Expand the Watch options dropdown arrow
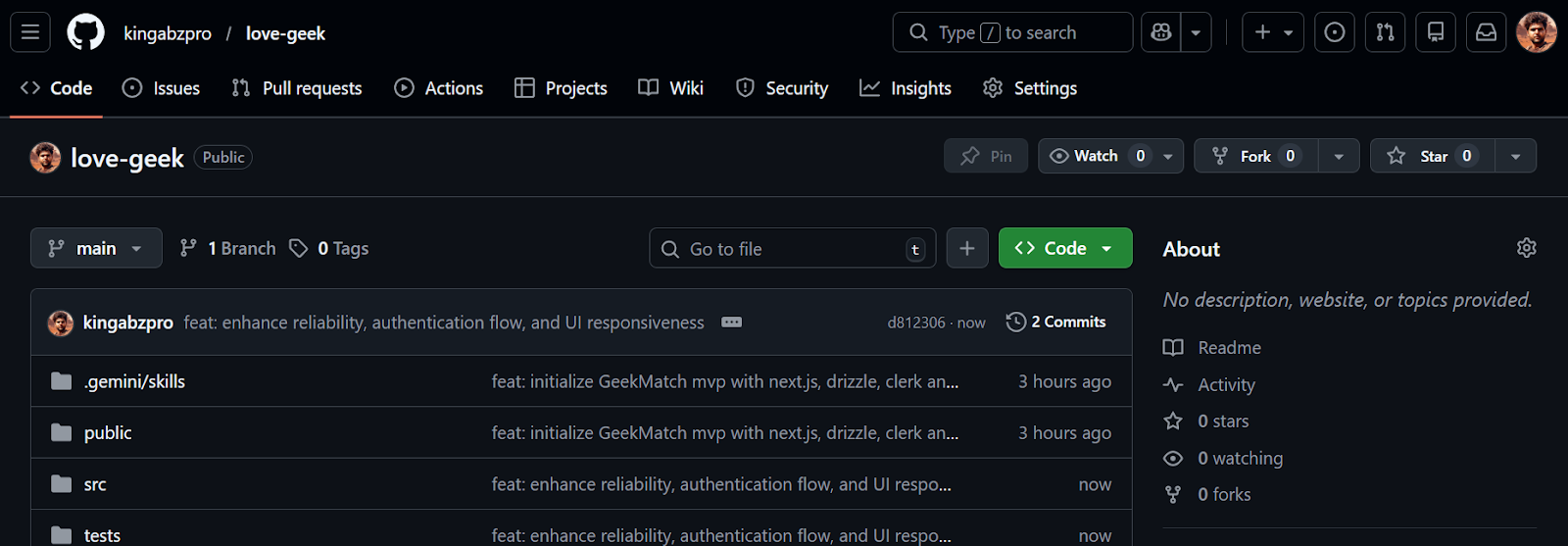Viewport: 1568px width, 546px height. point(1168,156)
